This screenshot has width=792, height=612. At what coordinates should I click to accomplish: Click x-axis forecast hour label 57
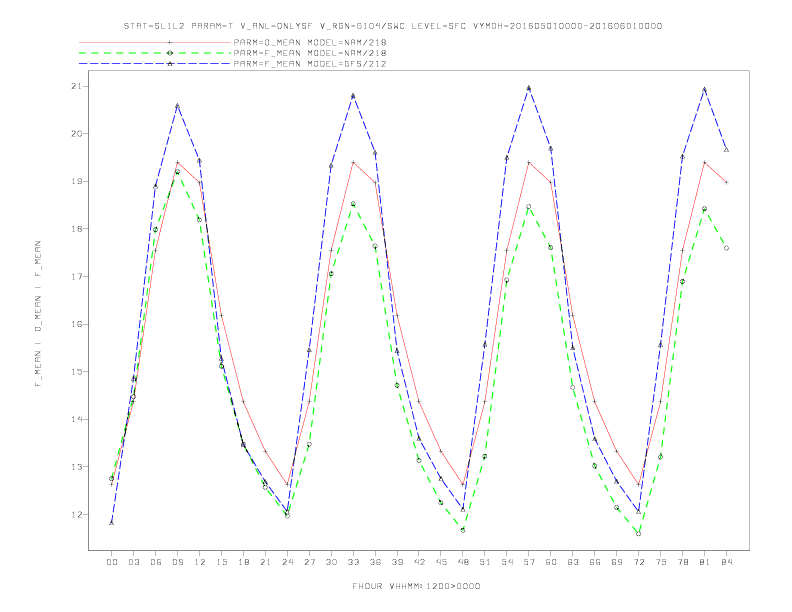point(529,562)
